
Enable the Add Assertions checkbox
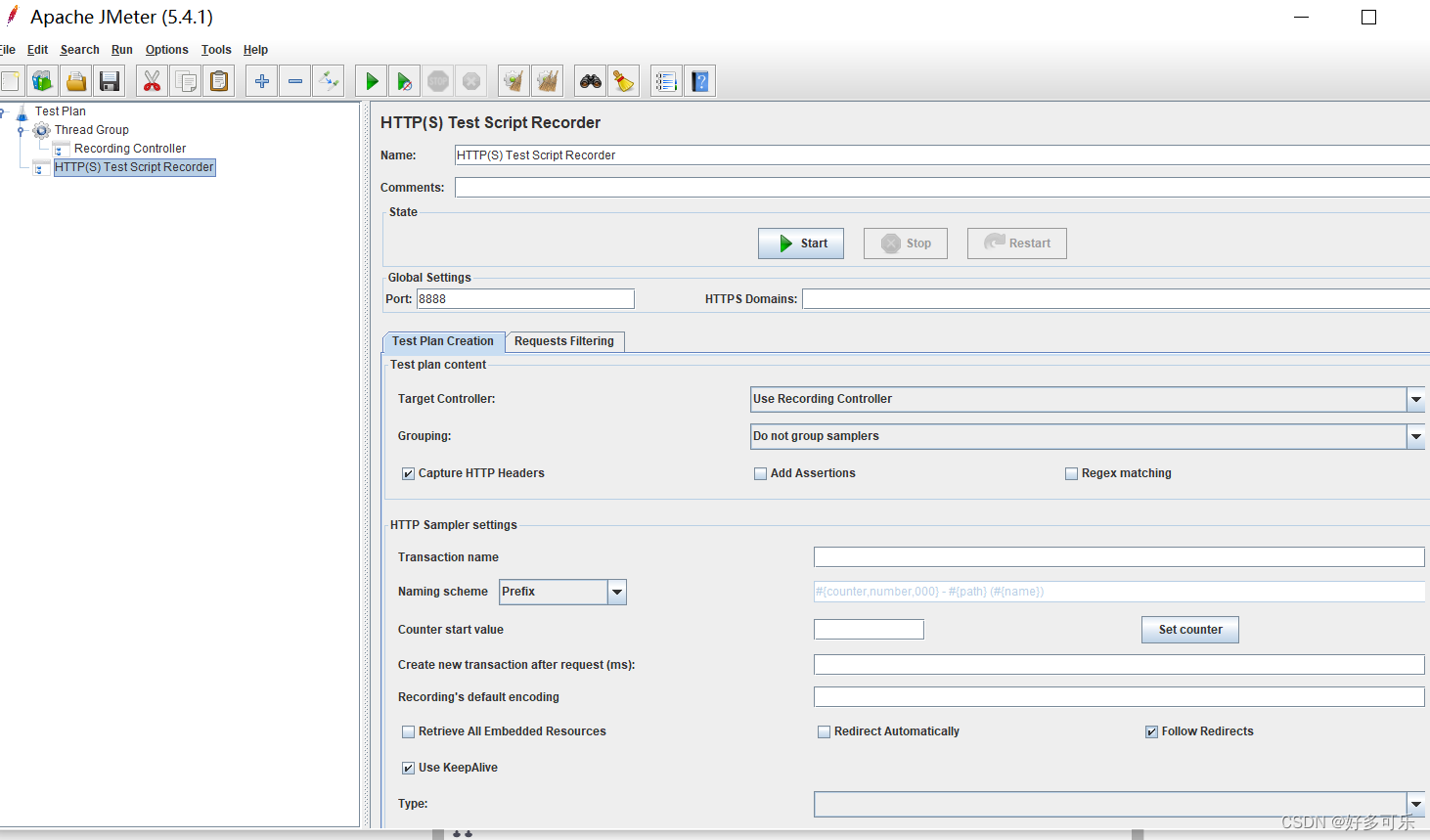[x=760, y=473]
